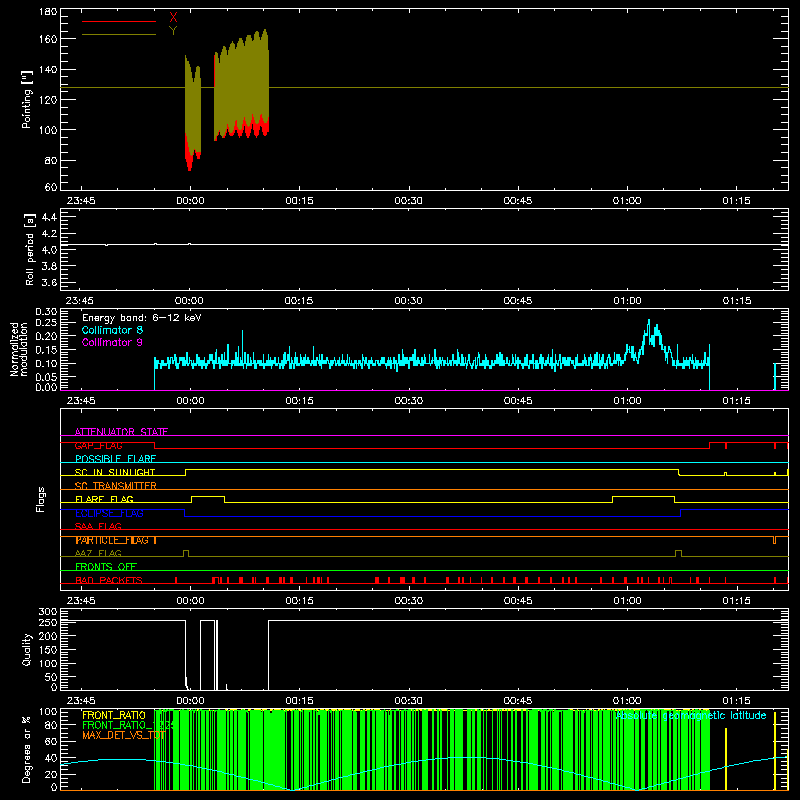The image size is (800, 800).
Task: Click the 300 tick on Quality axis
Action: point(48,612)
